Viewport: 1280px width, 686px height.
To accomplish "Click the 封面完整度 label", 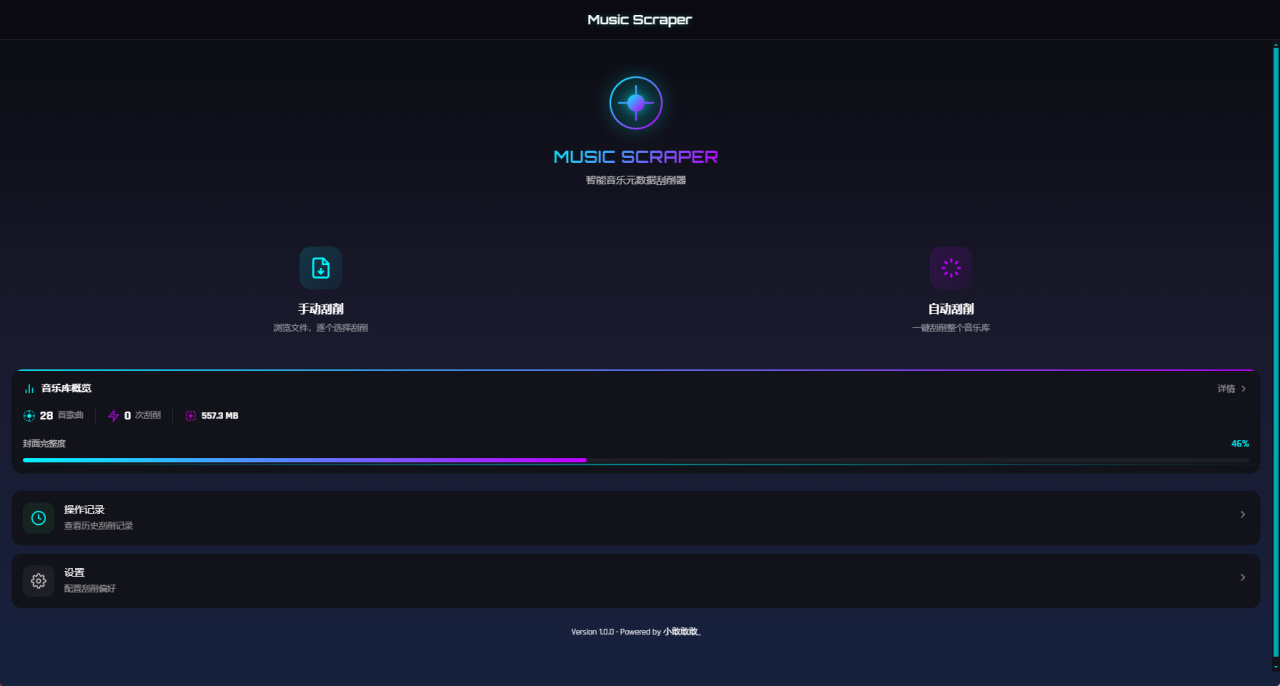I will click(x=44, y=443).
